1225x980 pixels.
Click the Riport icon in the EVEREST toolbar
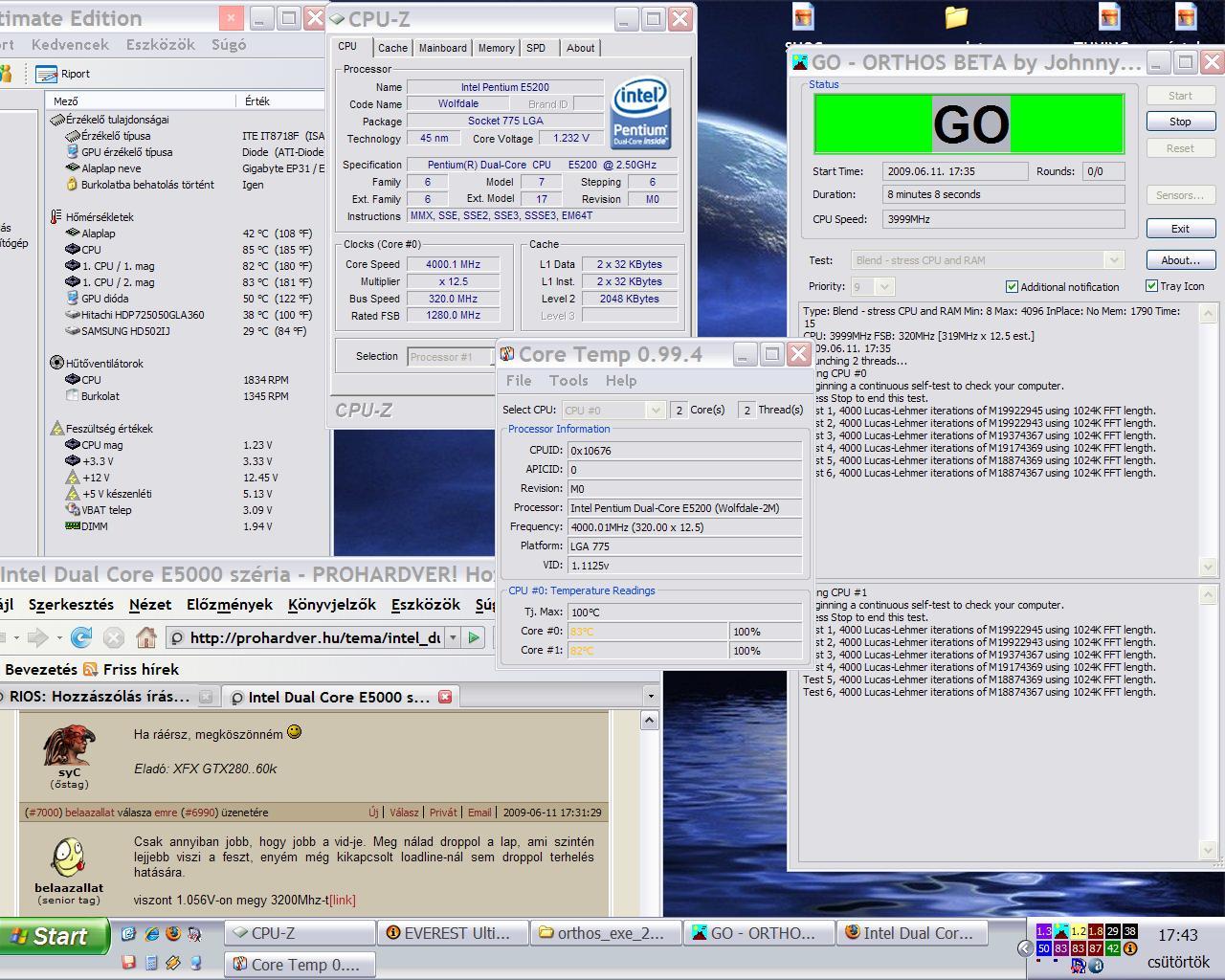click(46, 74)
